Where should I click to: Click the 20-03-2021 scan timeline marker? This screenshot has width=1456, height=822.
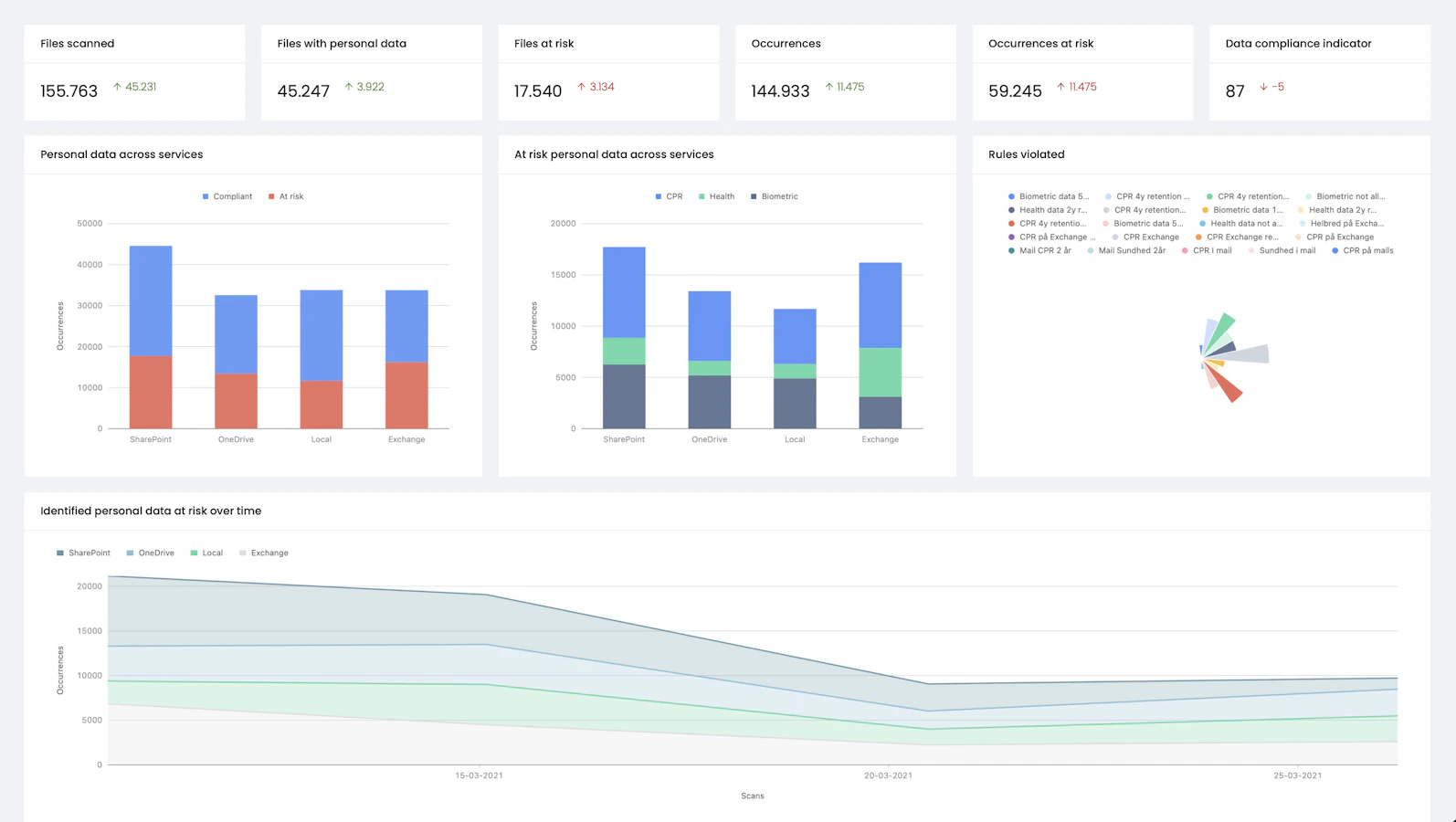coord(888,775)
